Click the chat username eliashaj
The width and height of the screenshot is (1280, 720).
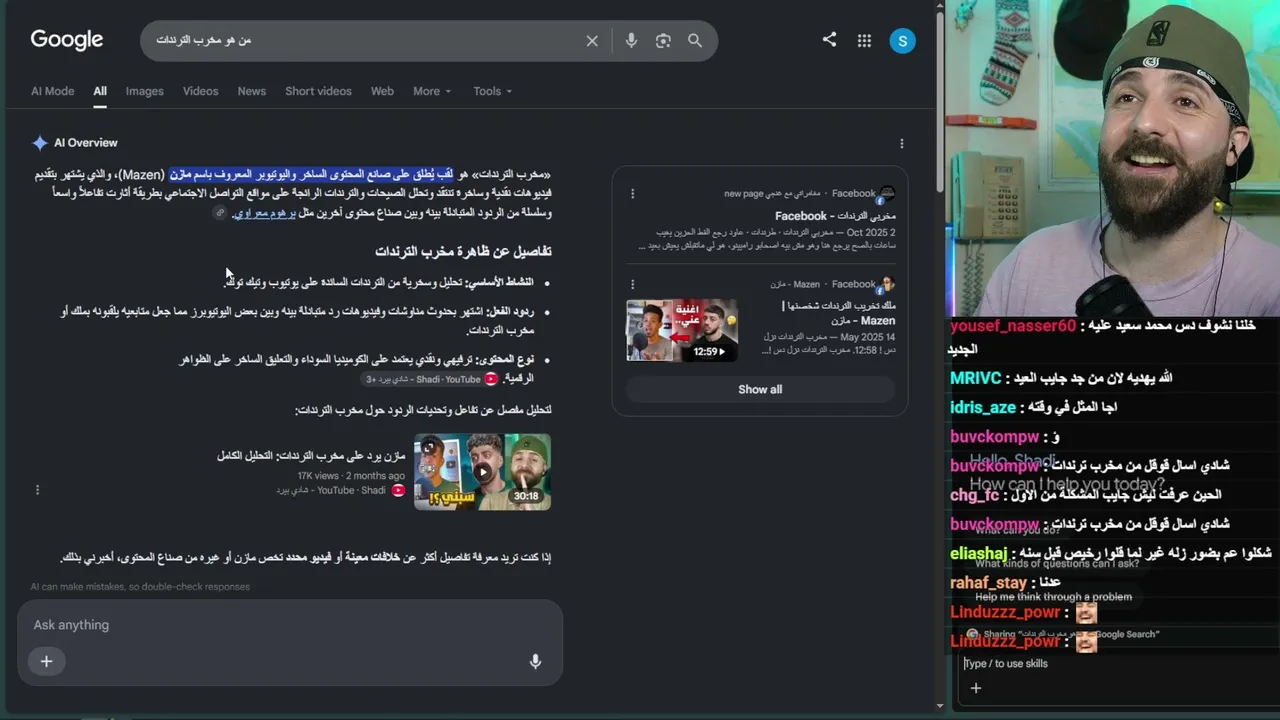tap(979, 553)
